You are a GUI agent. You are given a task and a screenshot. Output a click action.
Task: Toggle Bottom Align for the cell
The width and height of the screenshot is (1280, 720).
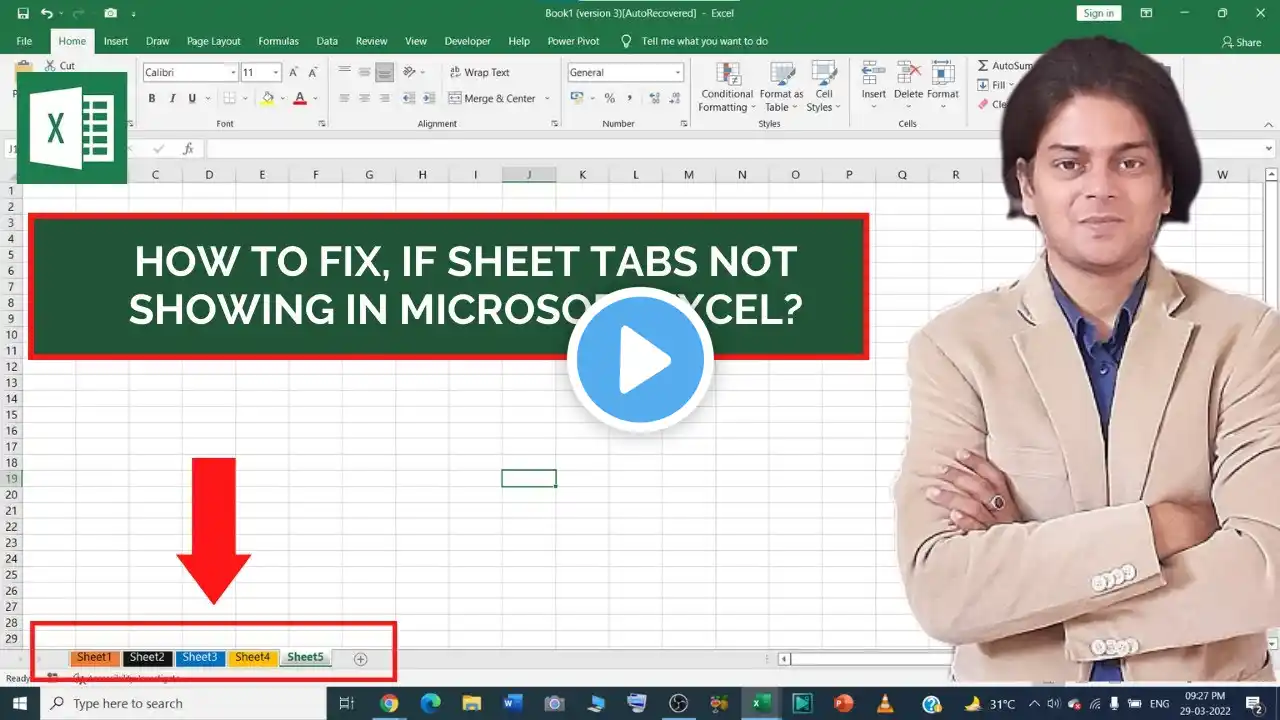pos(384,72)
